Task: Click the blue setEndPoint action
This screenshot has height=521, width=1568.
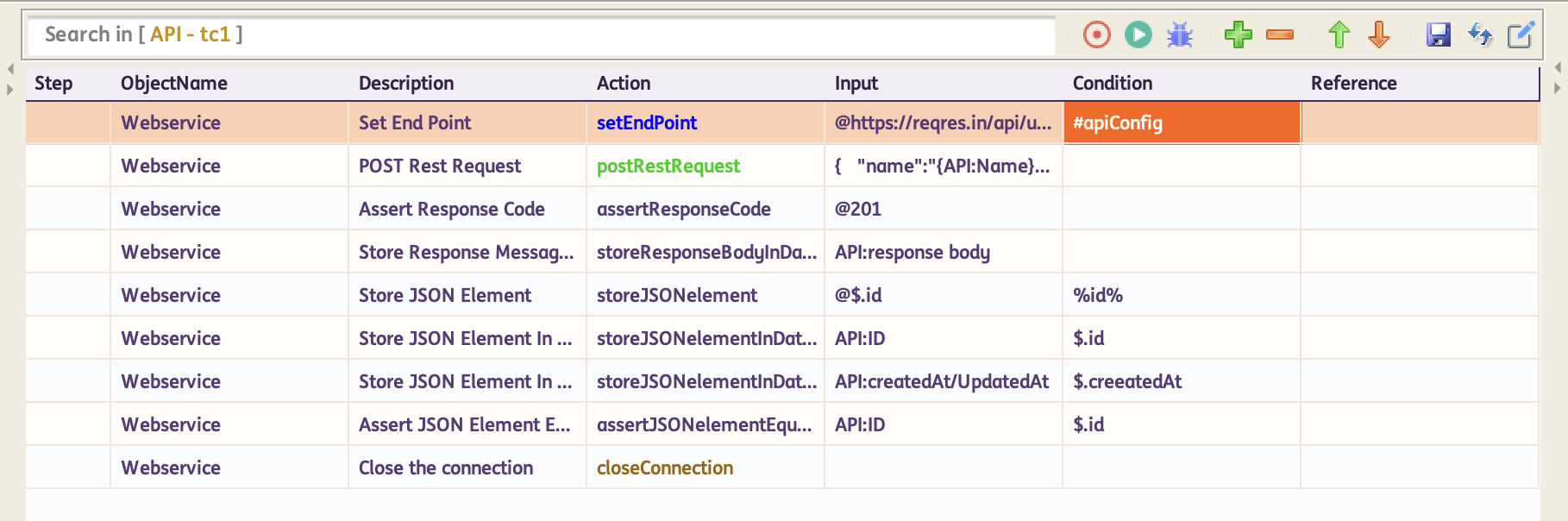Action: pyautogui.click(x=647, y=122)
